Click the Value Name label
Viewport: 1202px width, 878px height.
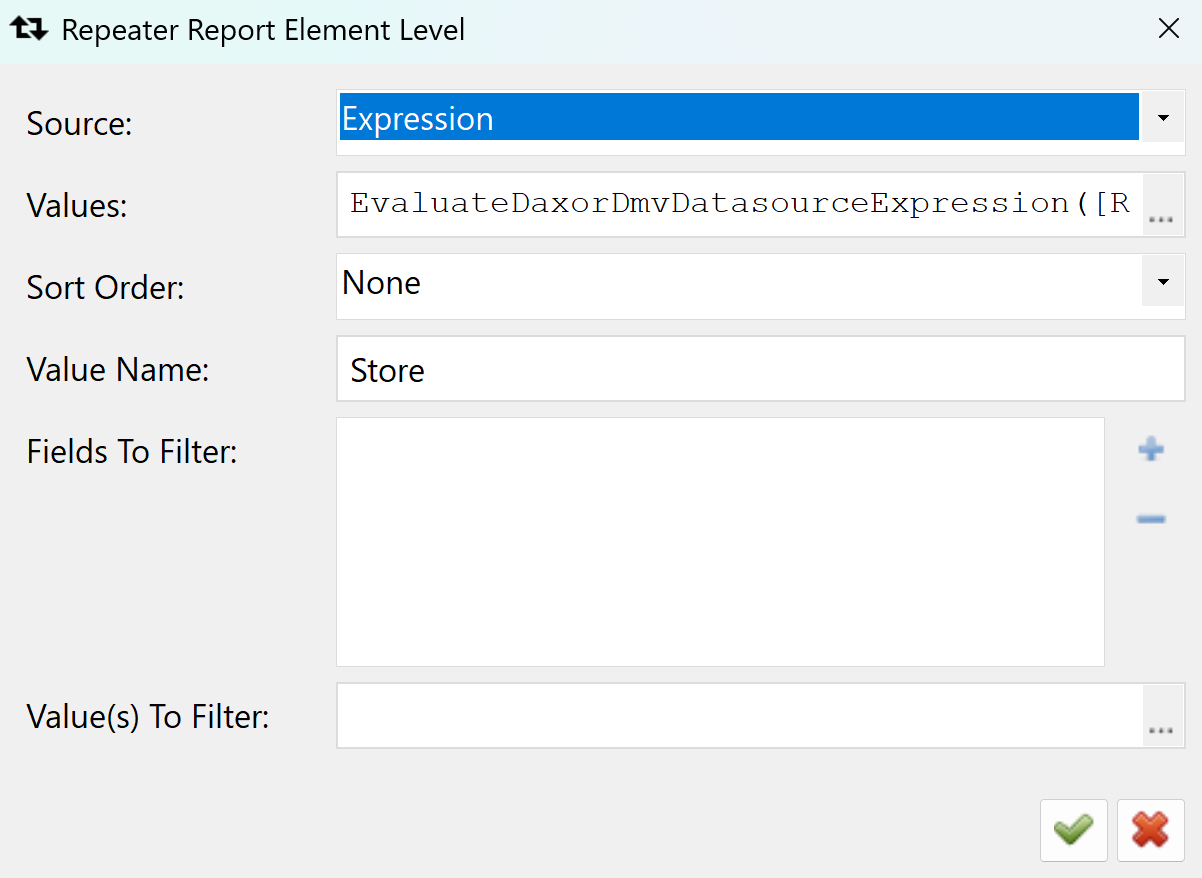point(118,370)
